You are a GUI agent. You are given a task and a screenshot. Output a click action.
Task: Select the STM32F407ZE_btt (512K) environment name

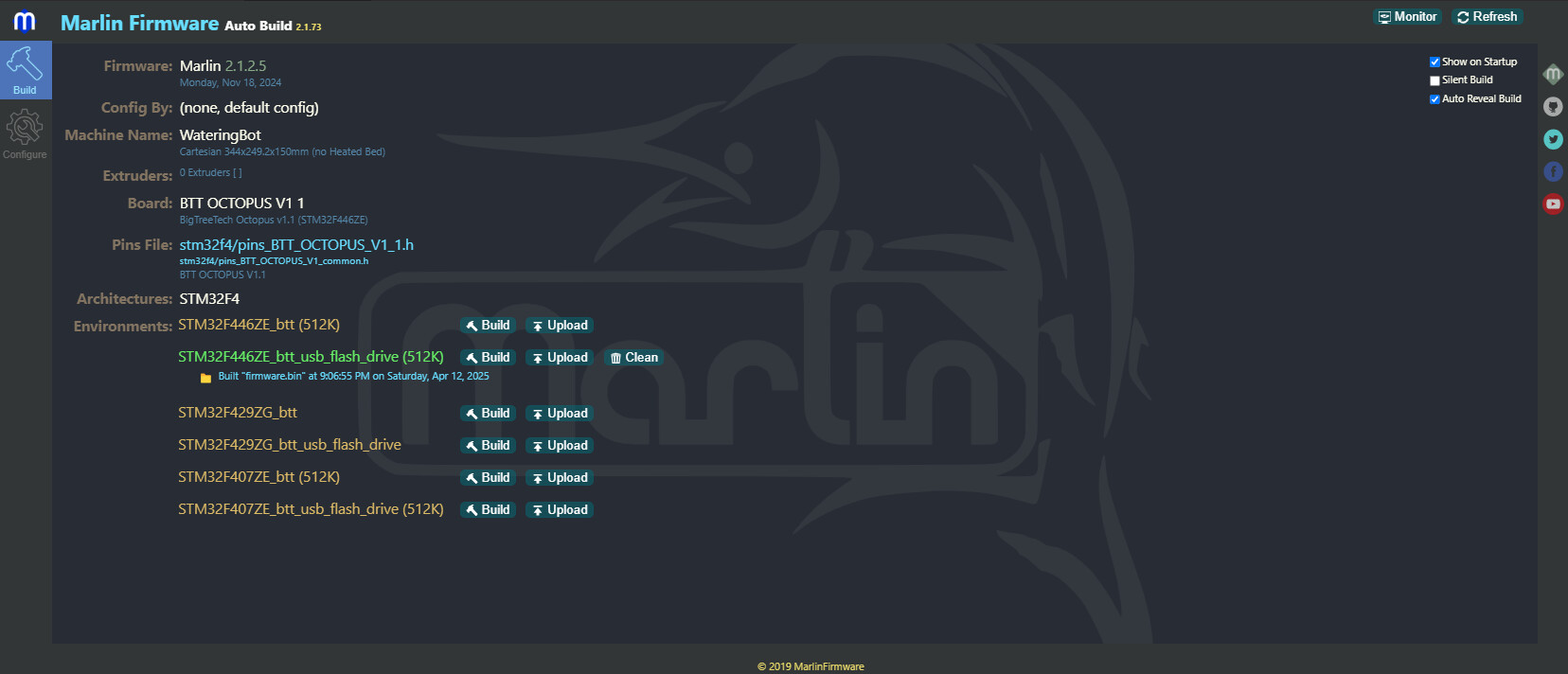(258, 477)
